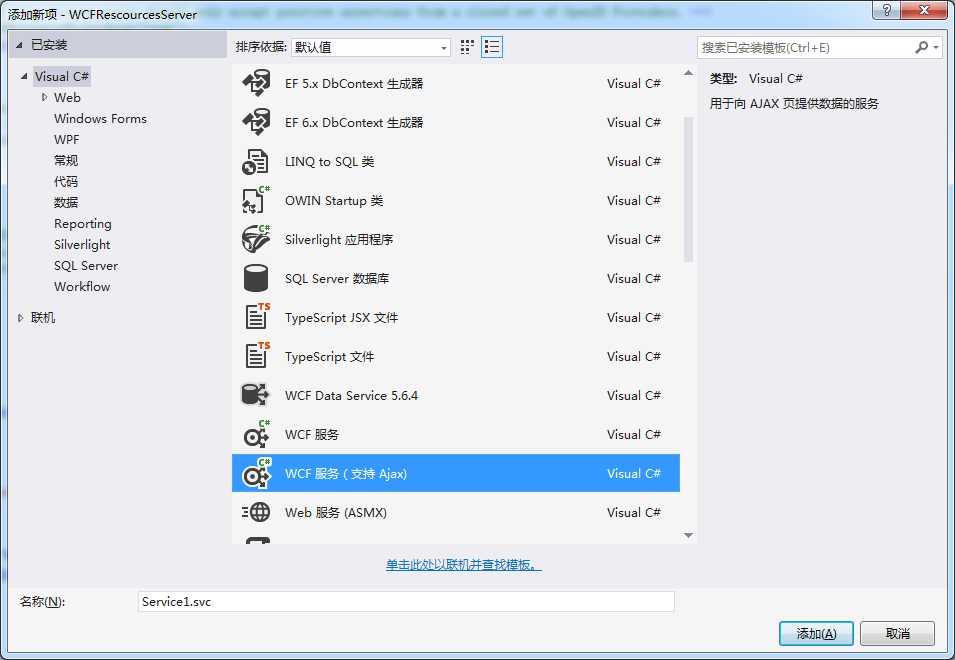
Task: Click the search magnifier icon
Action: coord(922,47)
